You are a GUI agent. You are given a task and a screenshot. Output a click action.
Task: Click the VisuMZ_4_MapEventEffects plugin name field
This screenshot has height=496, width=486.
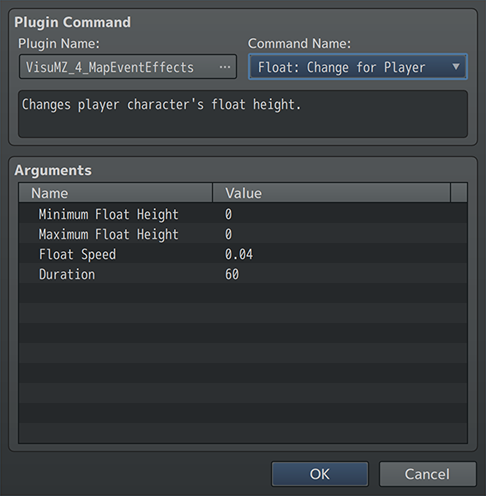pos(128,67)
